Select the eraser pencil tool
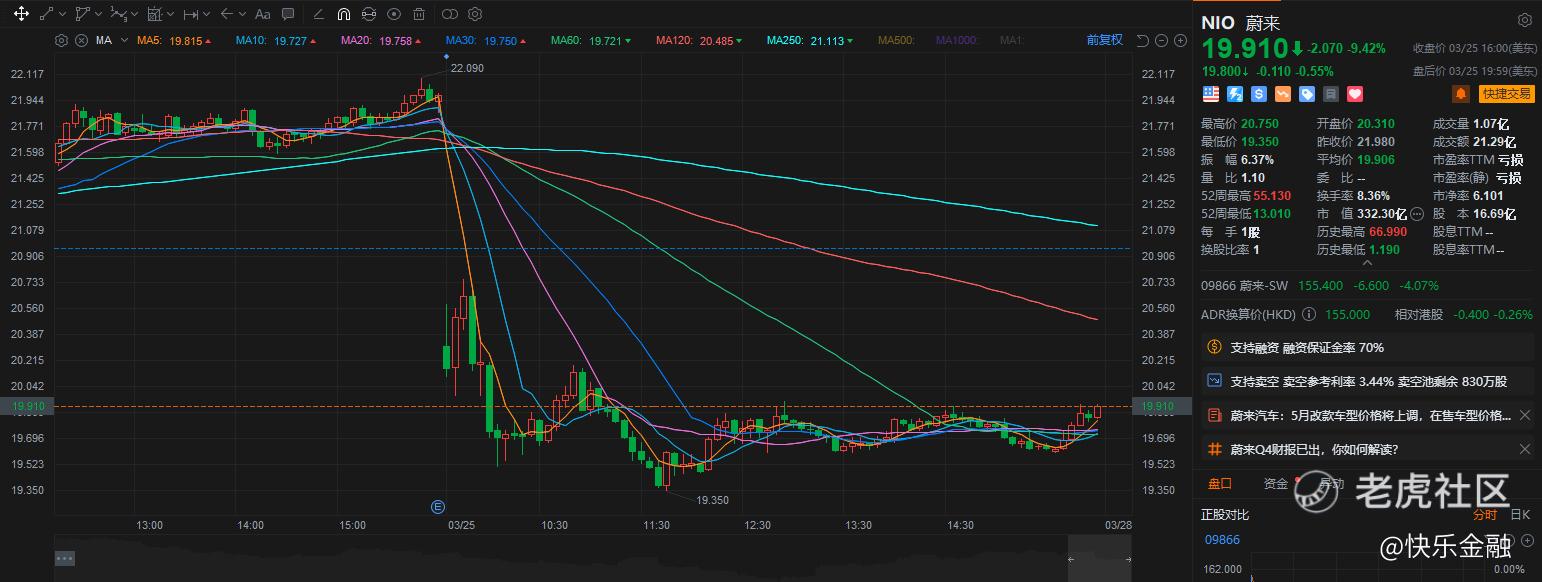The height and width of the screenshot is (582, 1542). (318, 14)
